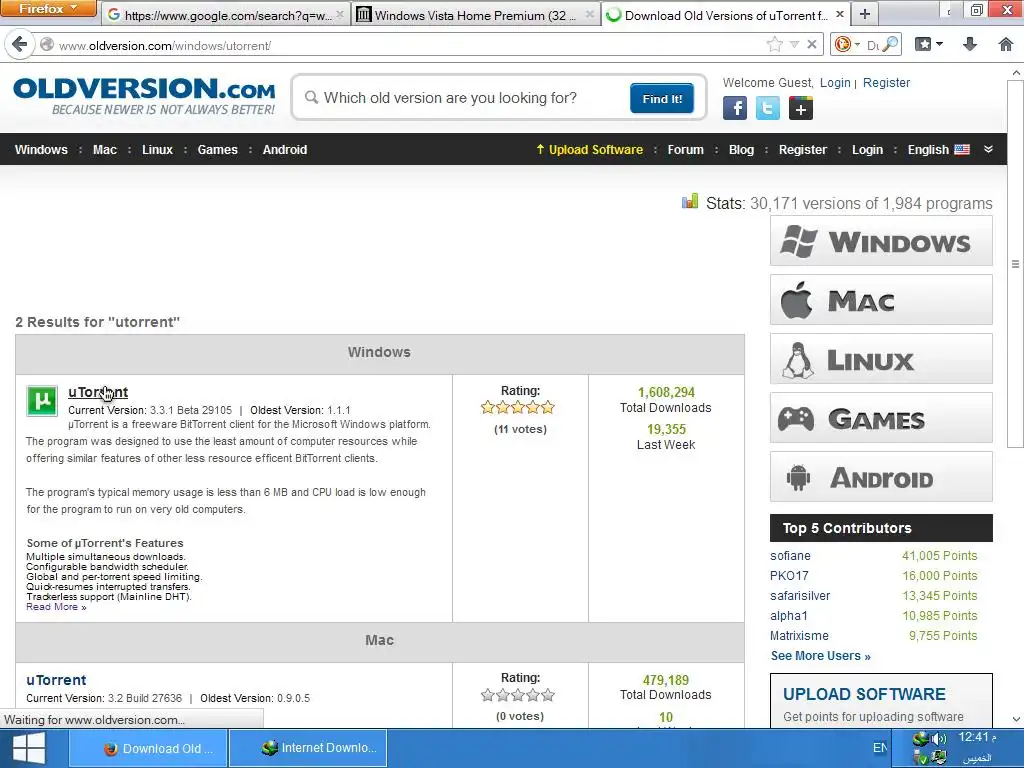Open a new browser tab with plus button

(865, 14)
